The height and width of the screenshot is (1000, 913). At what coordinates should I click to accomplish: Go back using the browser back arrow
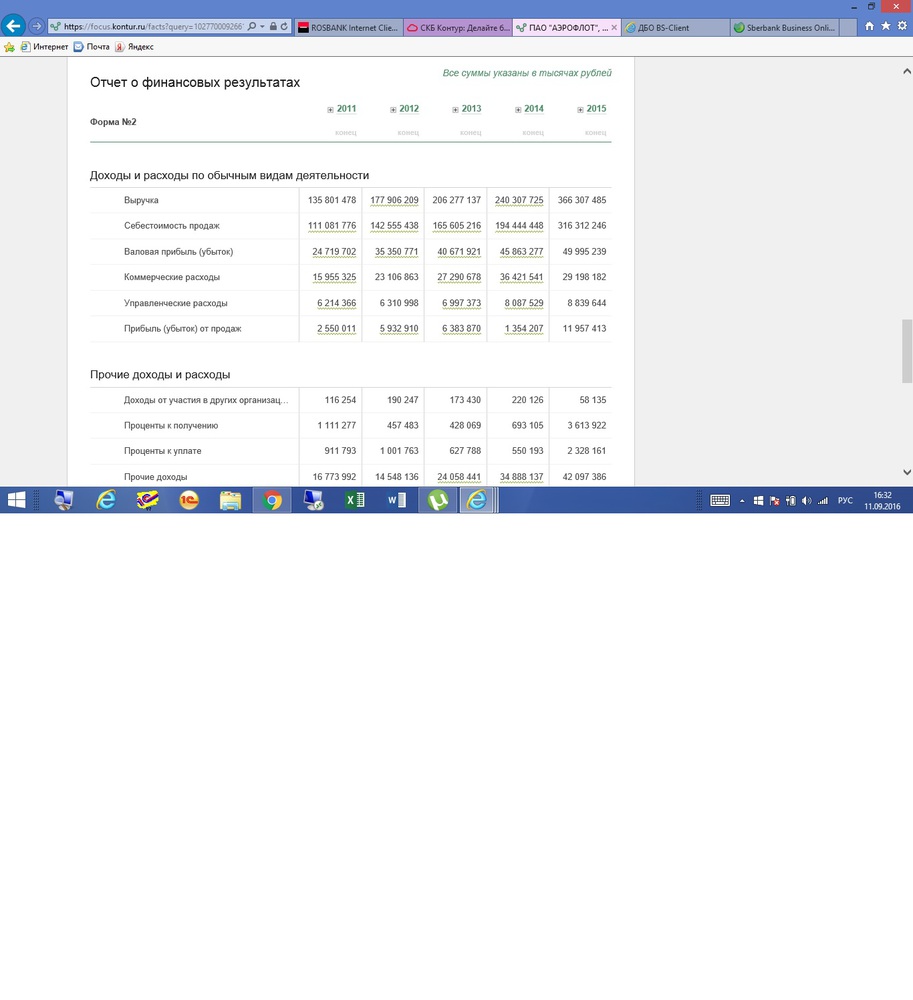click(x=13, y=26)
